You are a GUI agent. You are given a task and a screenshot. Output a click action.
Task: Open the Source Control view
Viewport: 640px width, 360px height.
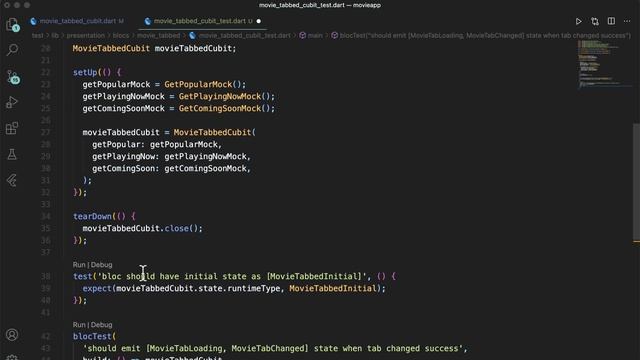coord(12,76)
